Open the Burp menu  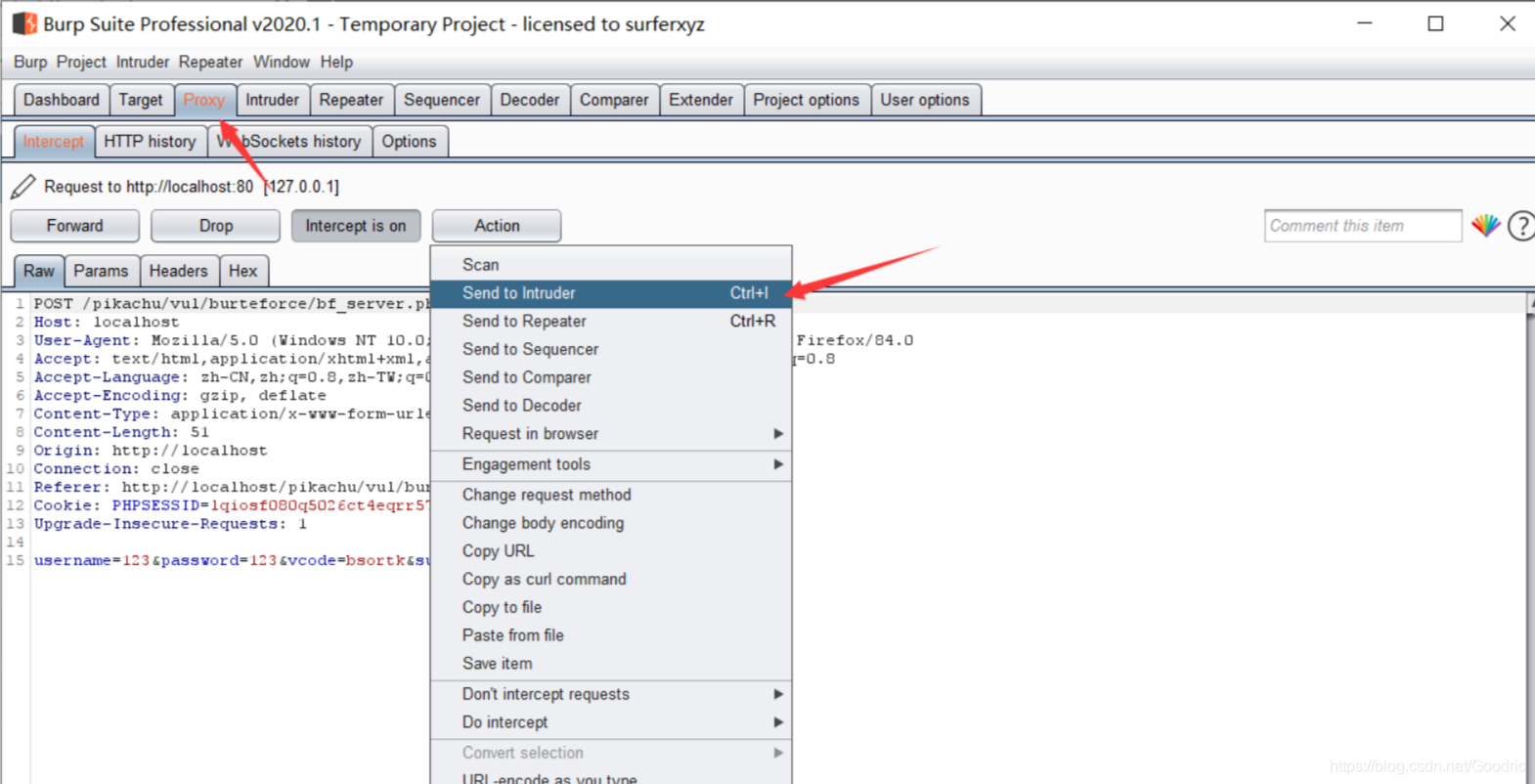(30, 62)
